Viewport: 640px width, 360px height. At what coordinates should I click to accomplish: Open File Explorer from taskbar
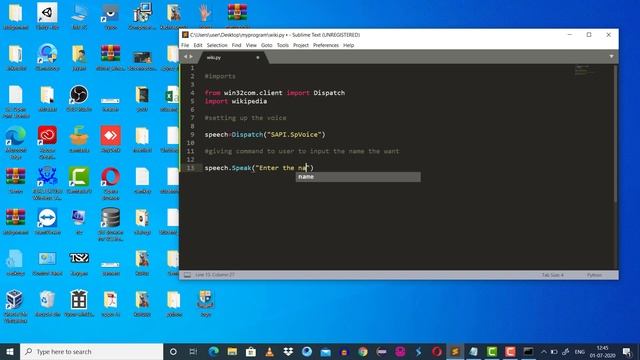[x=232, y=351]
